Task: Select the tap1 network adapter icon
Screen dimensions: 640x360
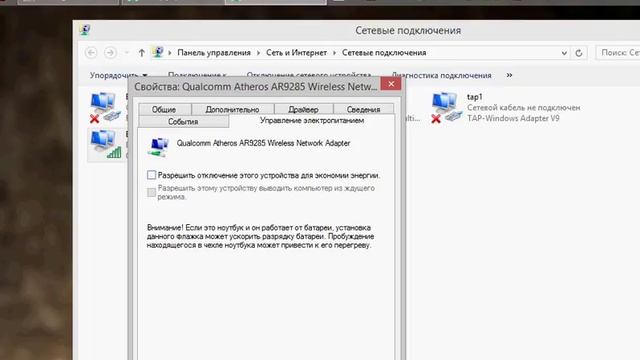Action: pyautogui.click(x=446, y=107)
